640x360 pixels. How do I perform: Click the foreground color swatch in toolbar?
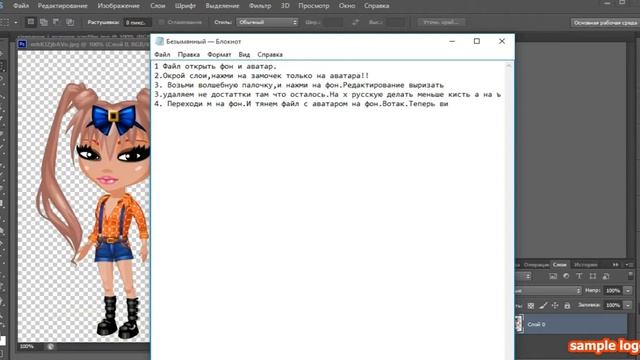click(2, 340)
